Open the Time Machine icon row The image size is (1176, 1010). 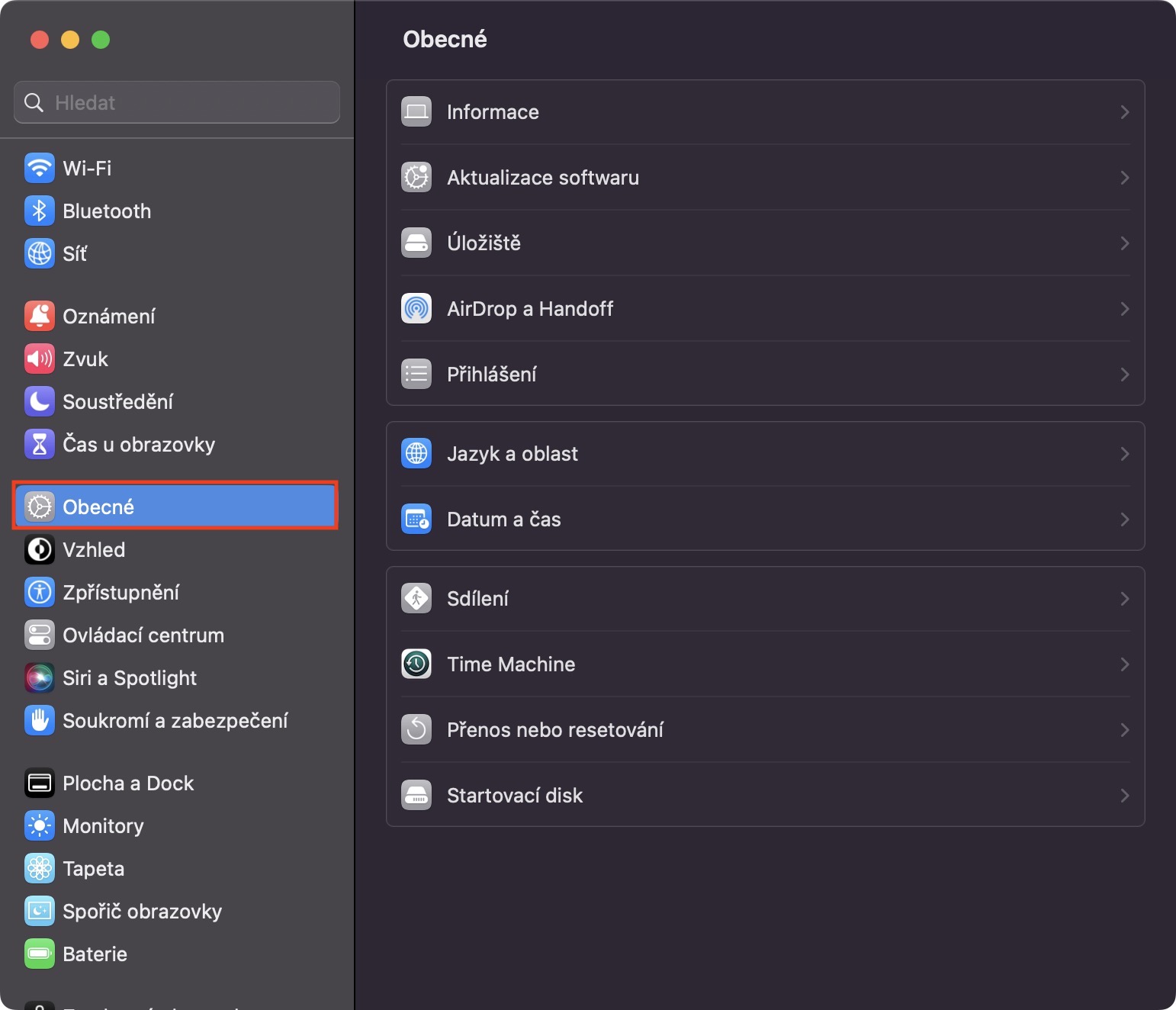(x=416, y=664)
